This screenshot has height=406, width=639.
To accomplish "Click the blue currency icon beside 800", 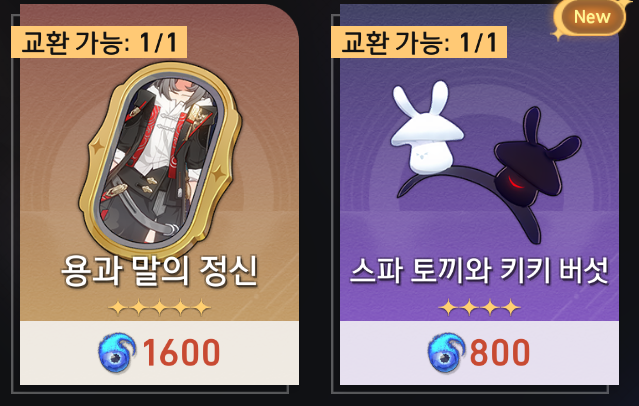I will [x=447, y=353].
